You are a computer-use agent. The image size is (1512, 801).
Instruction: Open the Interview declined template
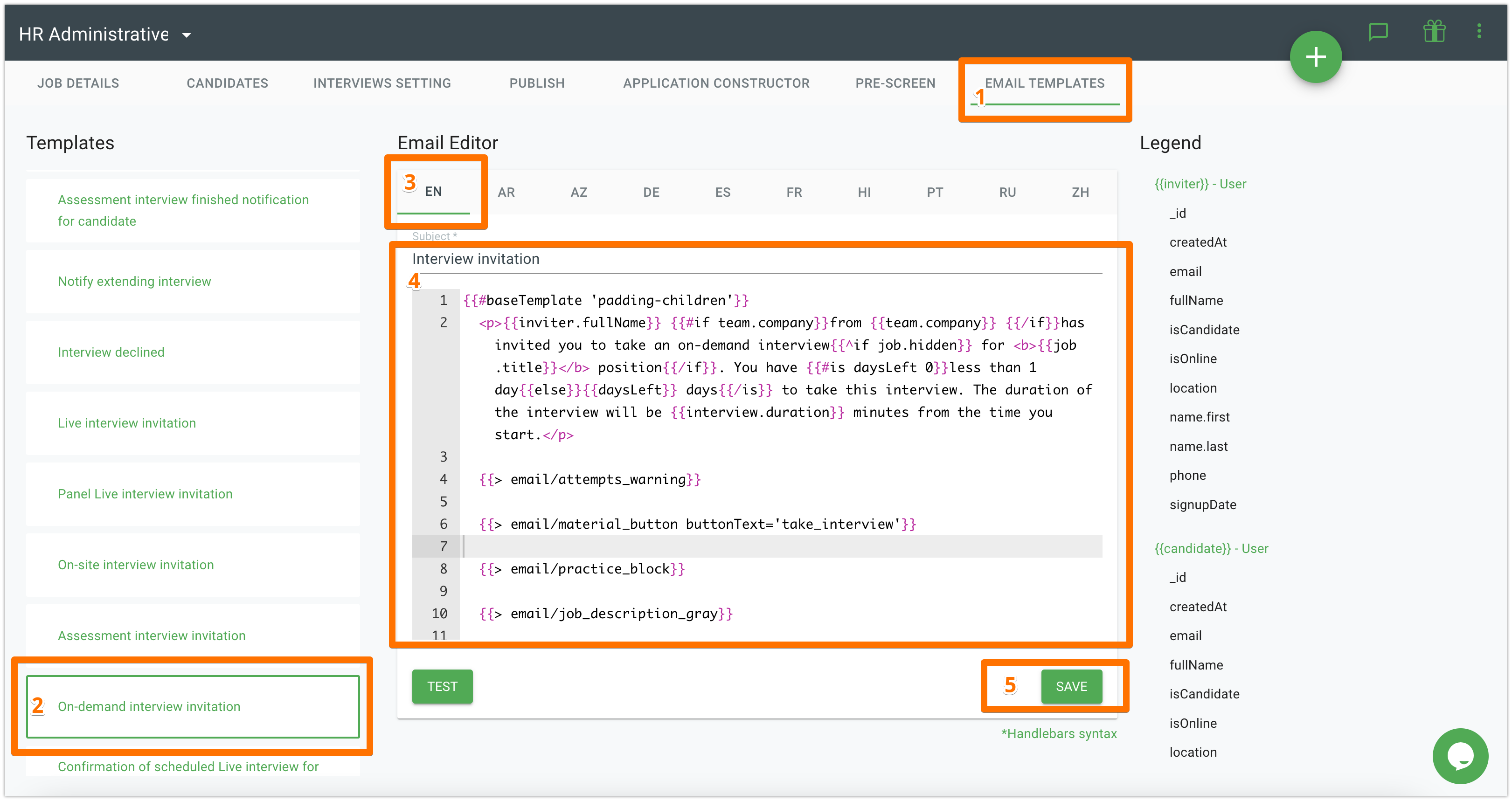click(111, 352)
